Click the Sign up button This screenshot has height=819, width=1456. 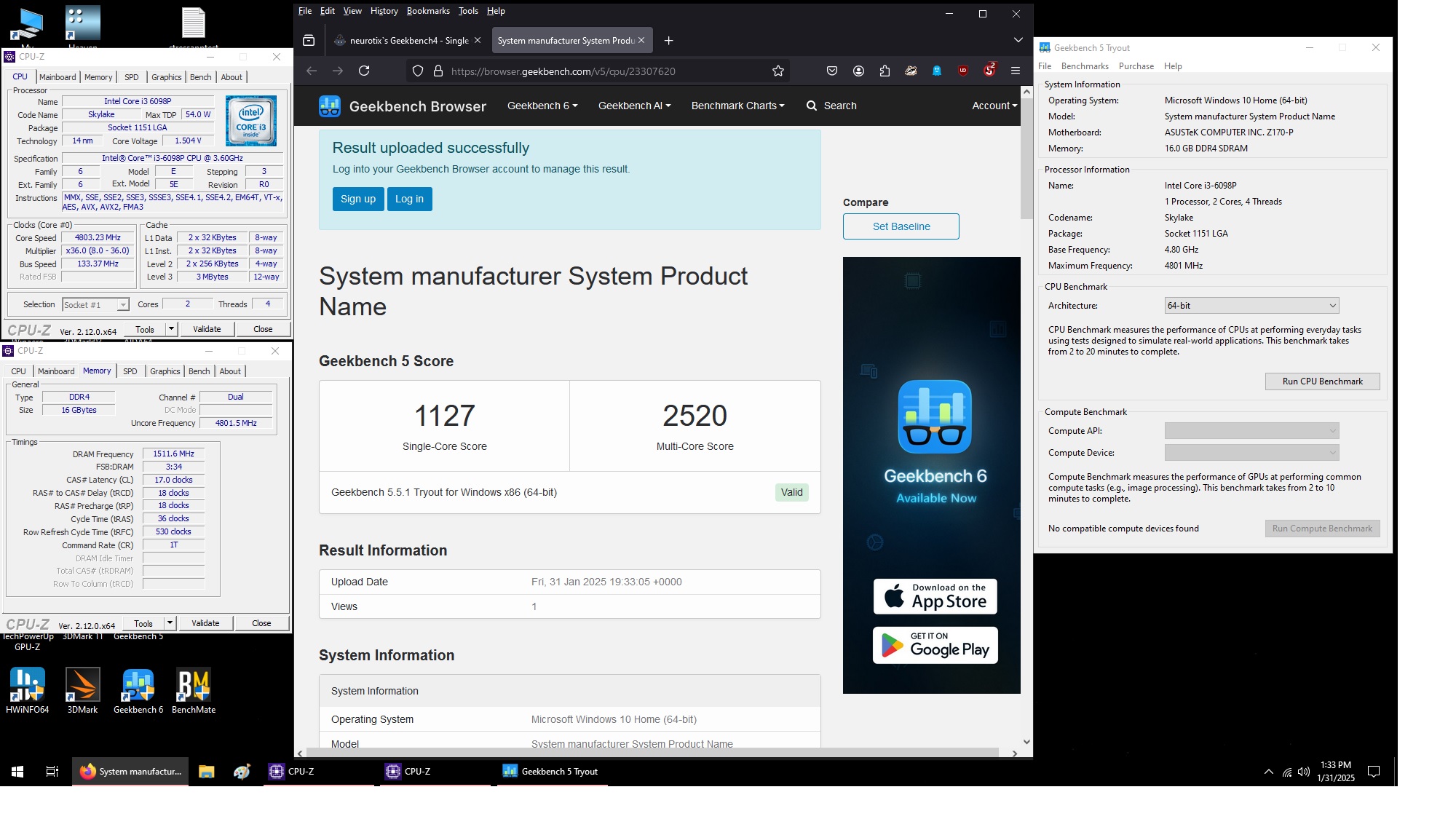coord(358,199)
